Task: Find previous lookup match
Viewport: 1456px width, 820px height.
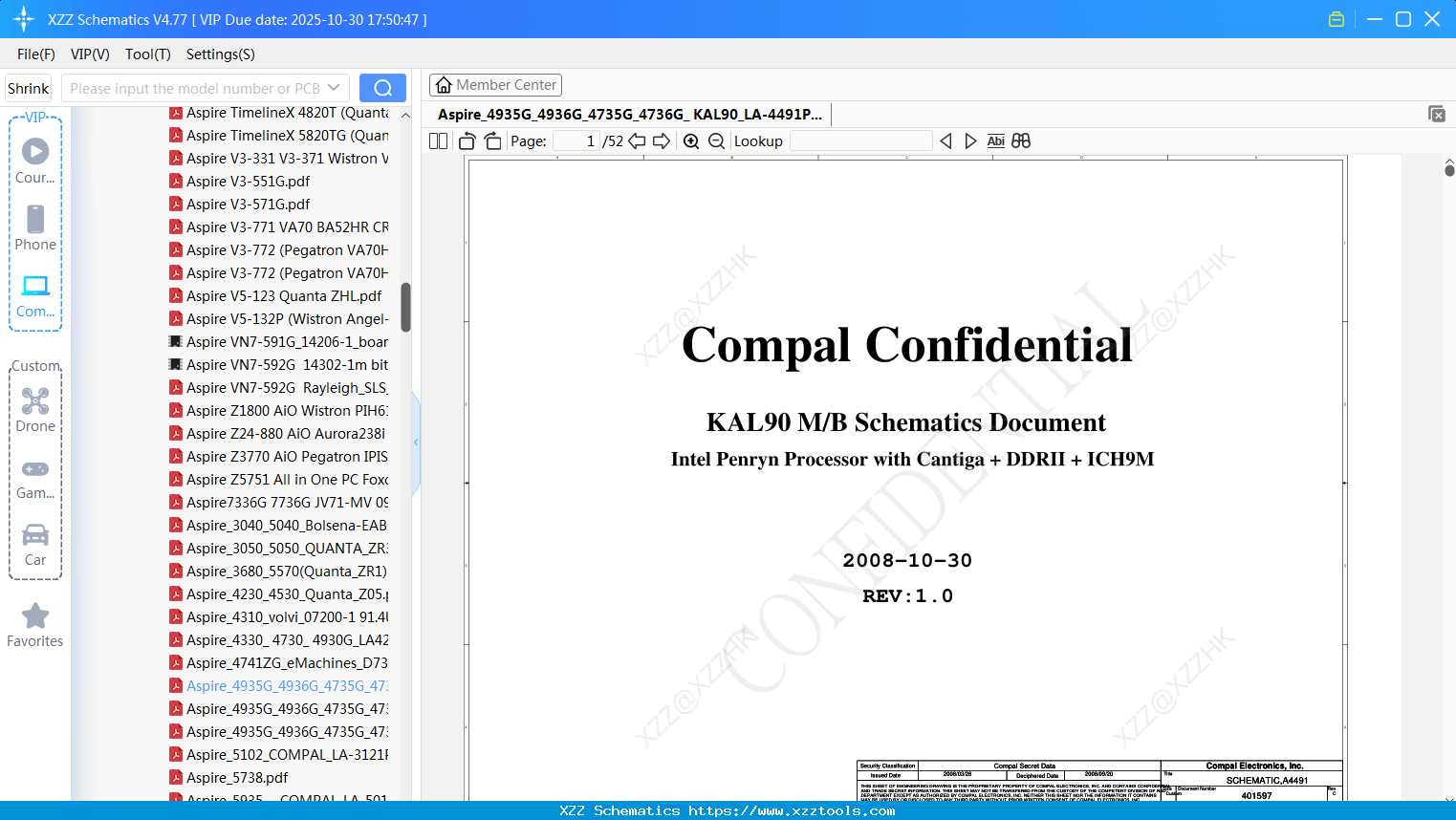Action: pos(945,141)
